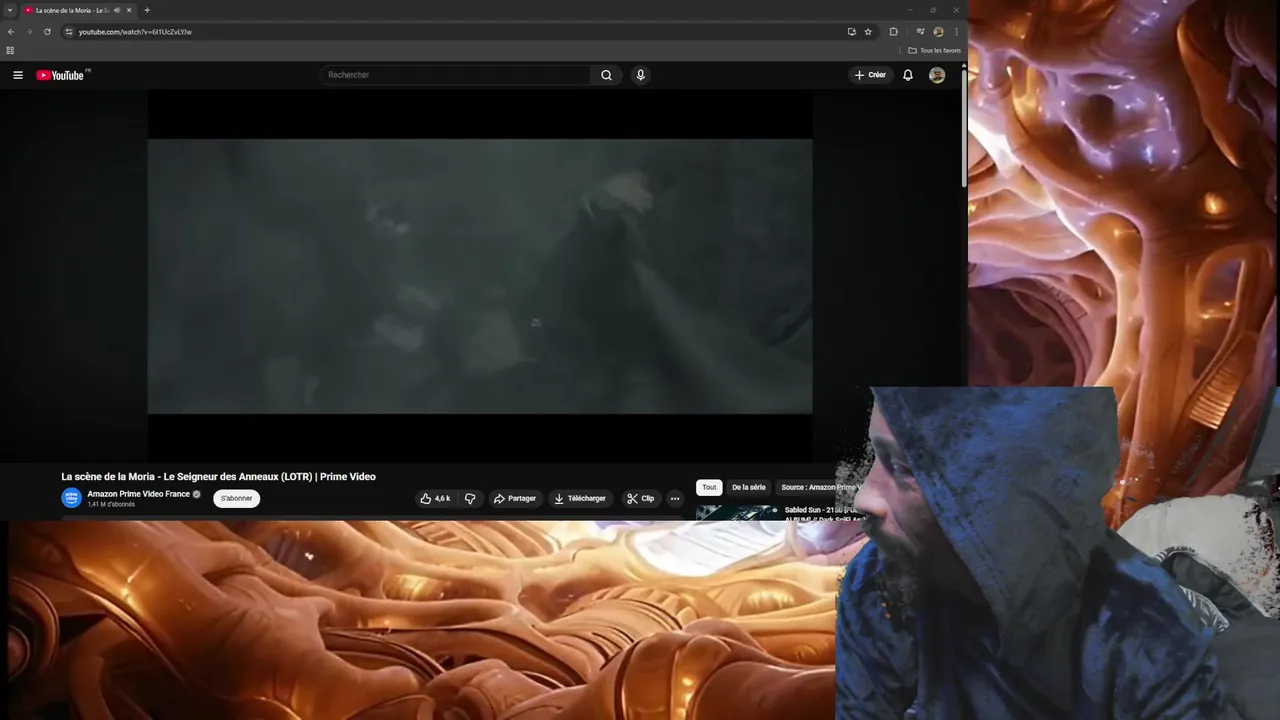Click the YouTube logo to go home
The width and height of the screenshot is (1280, 720).
(61, 75)
